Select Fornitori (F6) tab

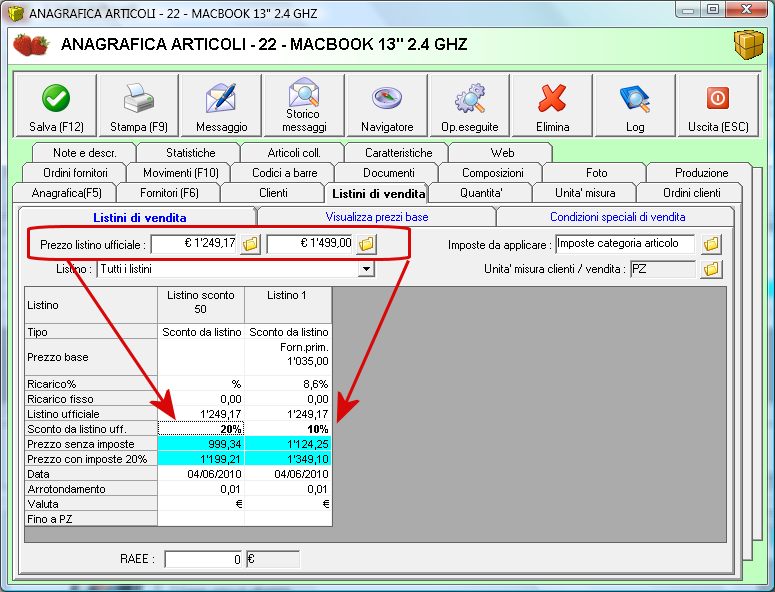click(x=169, y=193)
